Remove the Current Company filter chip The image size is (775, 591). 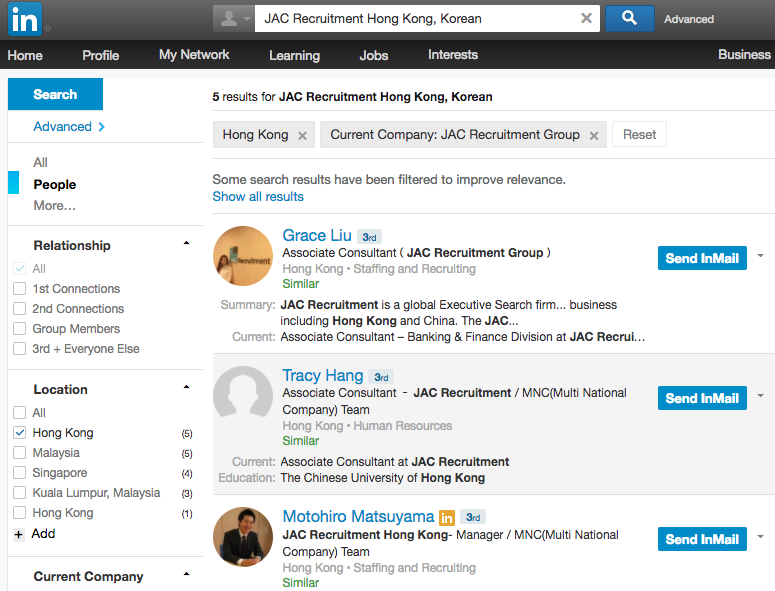click(594, 135)
